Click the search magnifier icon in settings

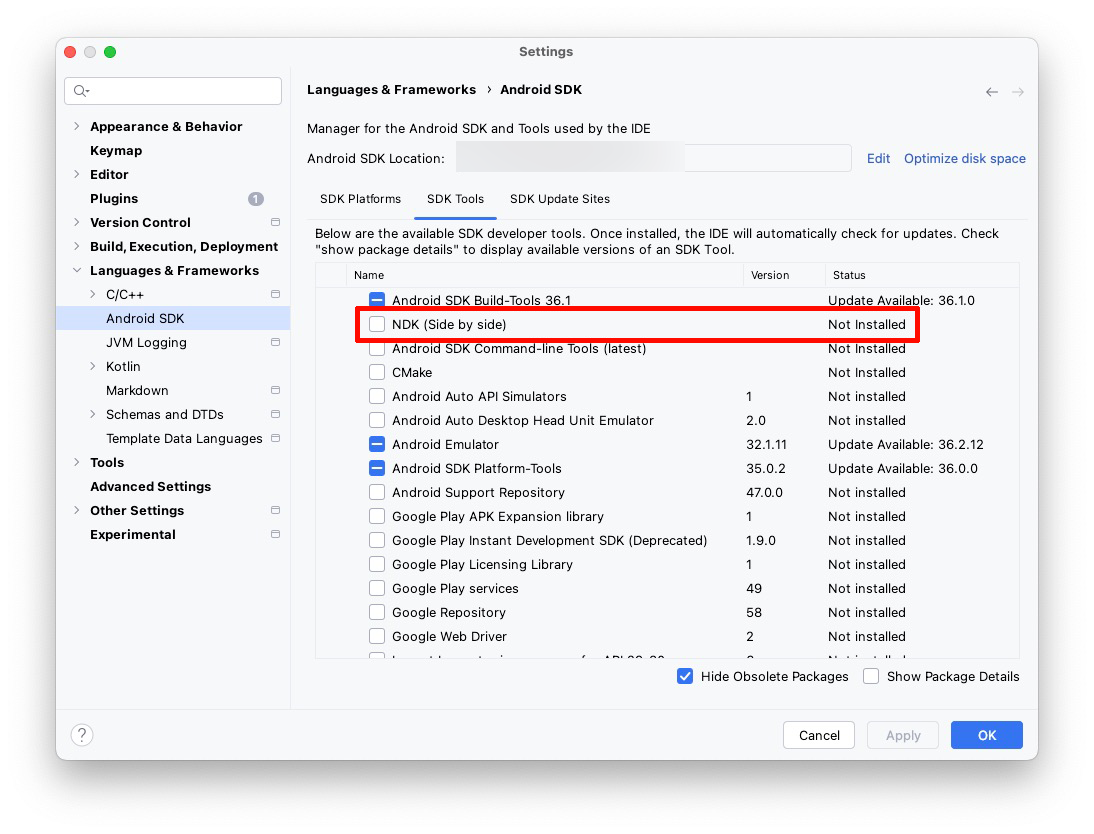pos(81,91)
